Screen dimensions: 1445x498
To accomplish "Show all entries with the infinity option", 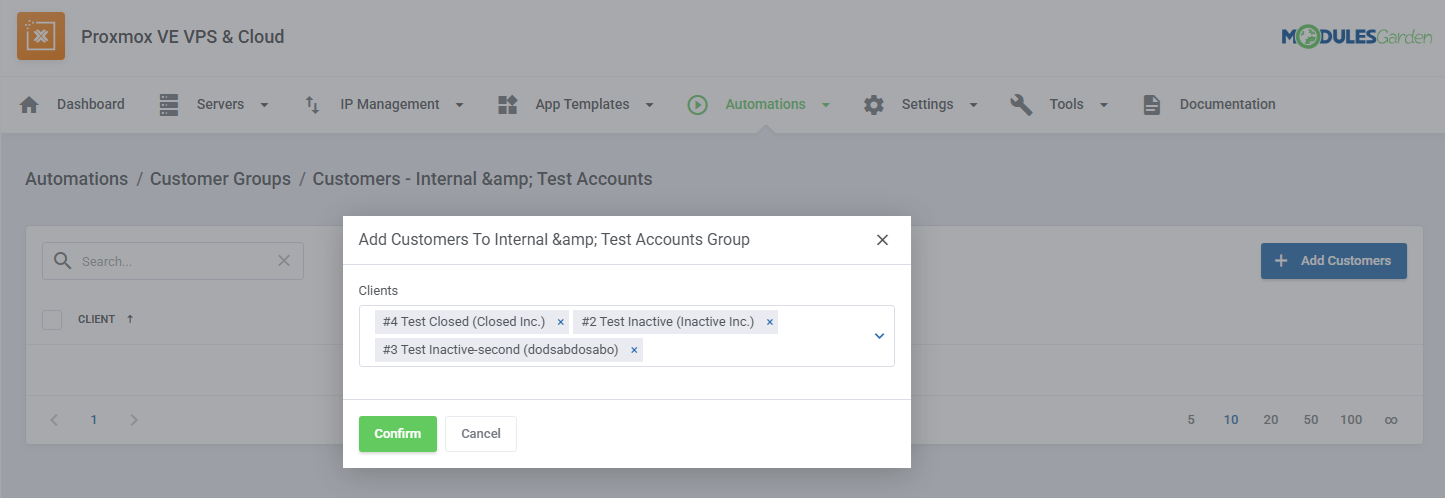I will point(1390,420).
